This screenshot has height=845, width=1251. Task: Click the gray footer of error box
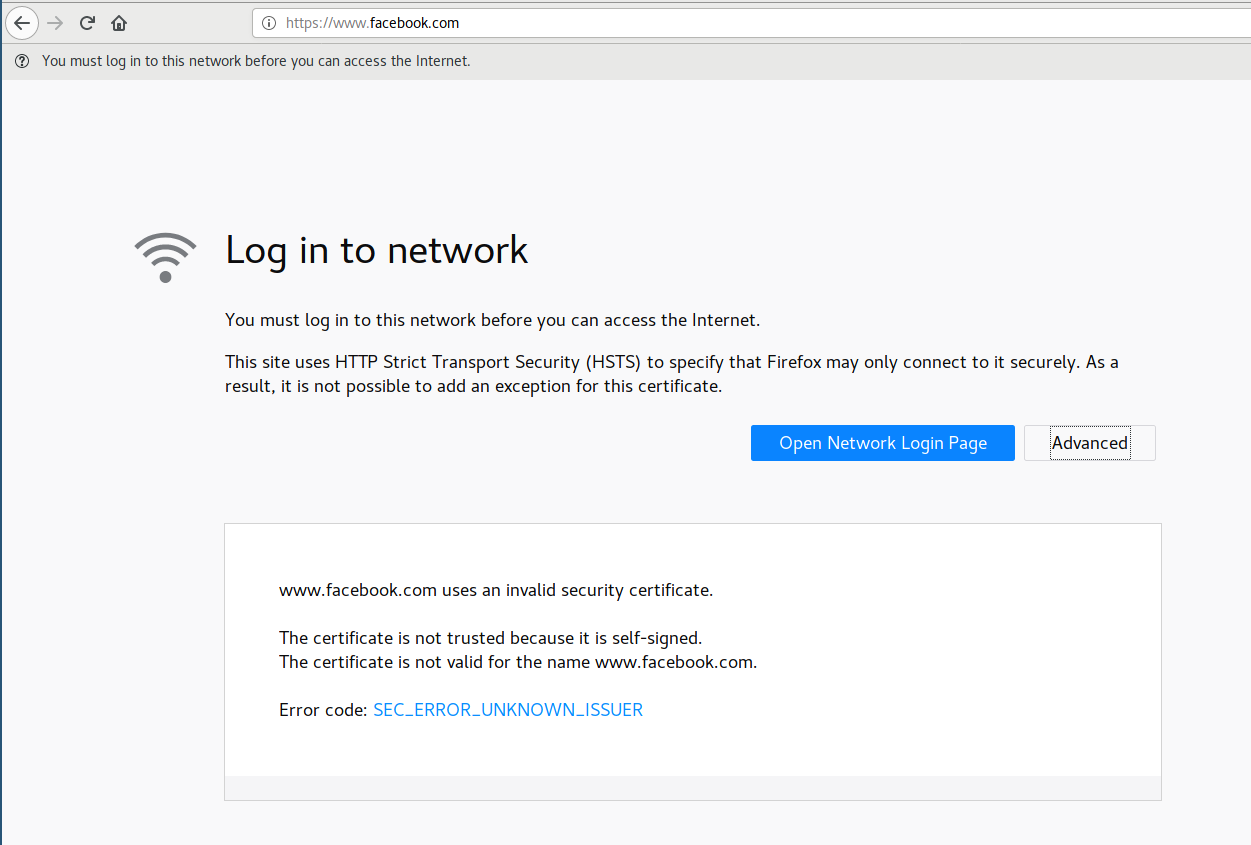(x=692, y=788)
